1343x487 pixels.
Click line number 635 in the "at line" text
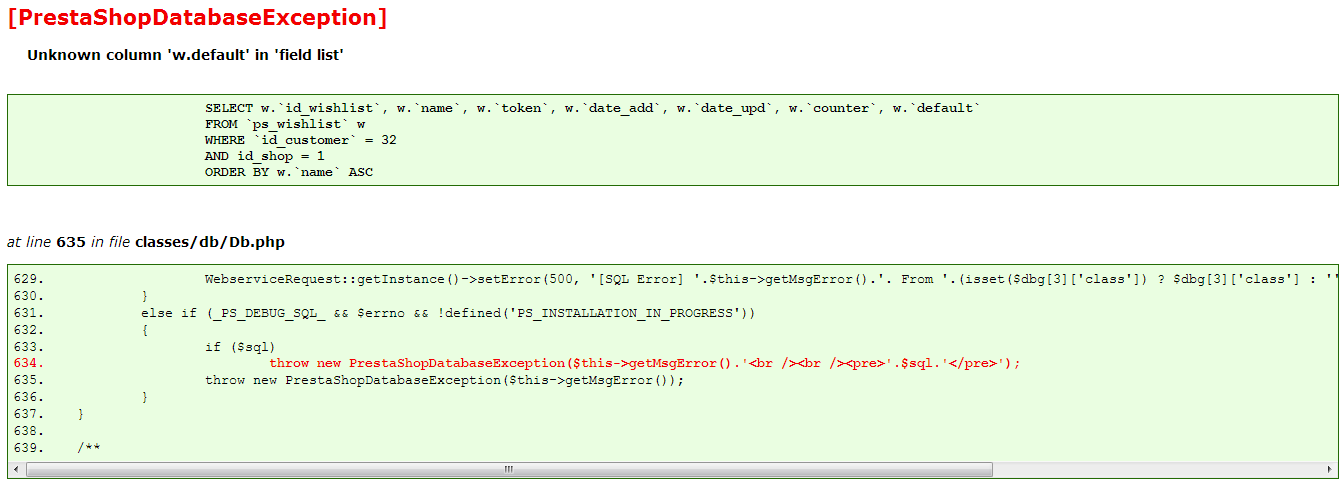pos(71,242)
